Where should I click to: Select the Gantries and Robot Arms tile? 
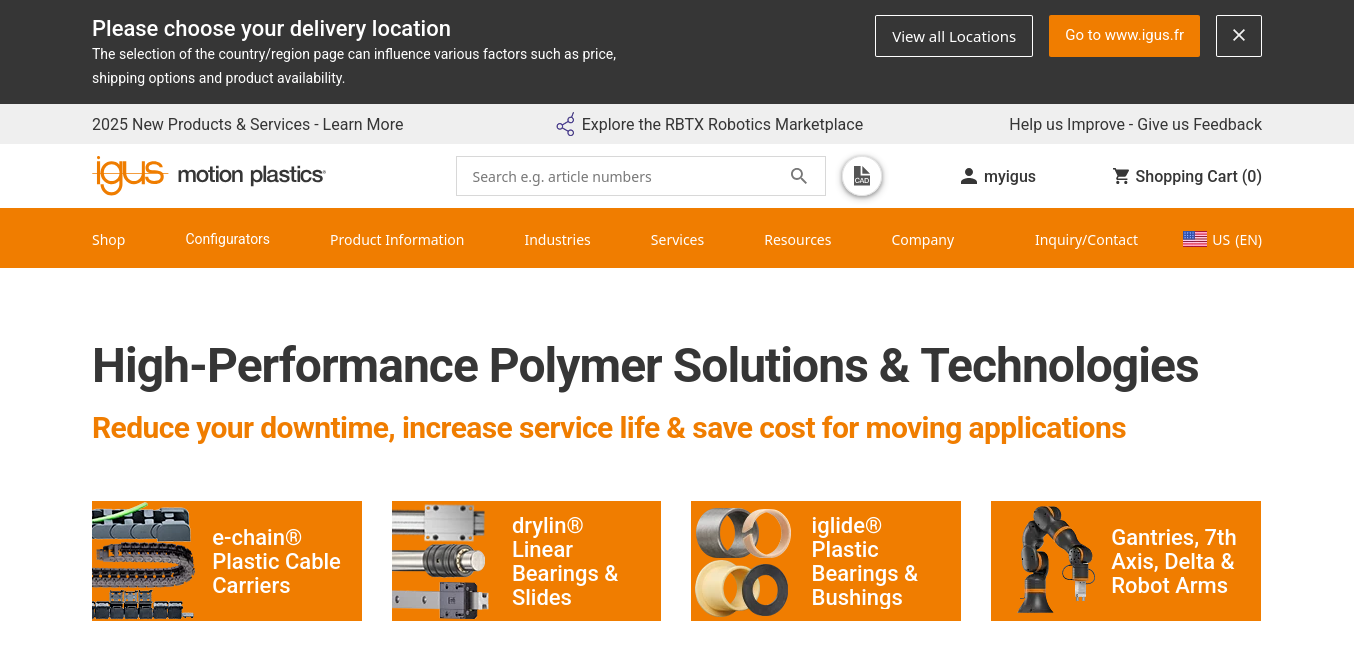pos(1125,561)
